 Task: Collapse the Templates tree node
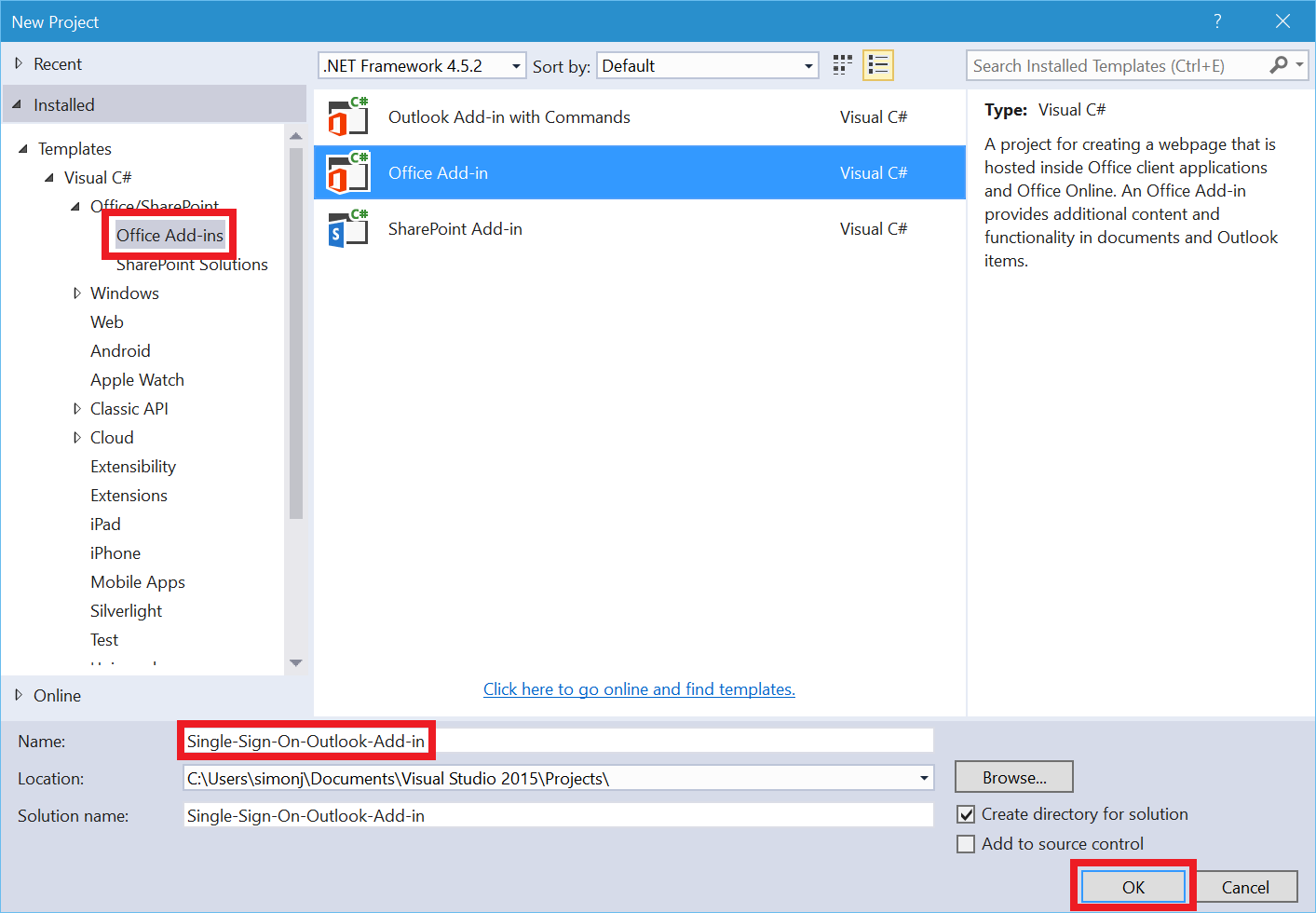click(x=23, y=149)
